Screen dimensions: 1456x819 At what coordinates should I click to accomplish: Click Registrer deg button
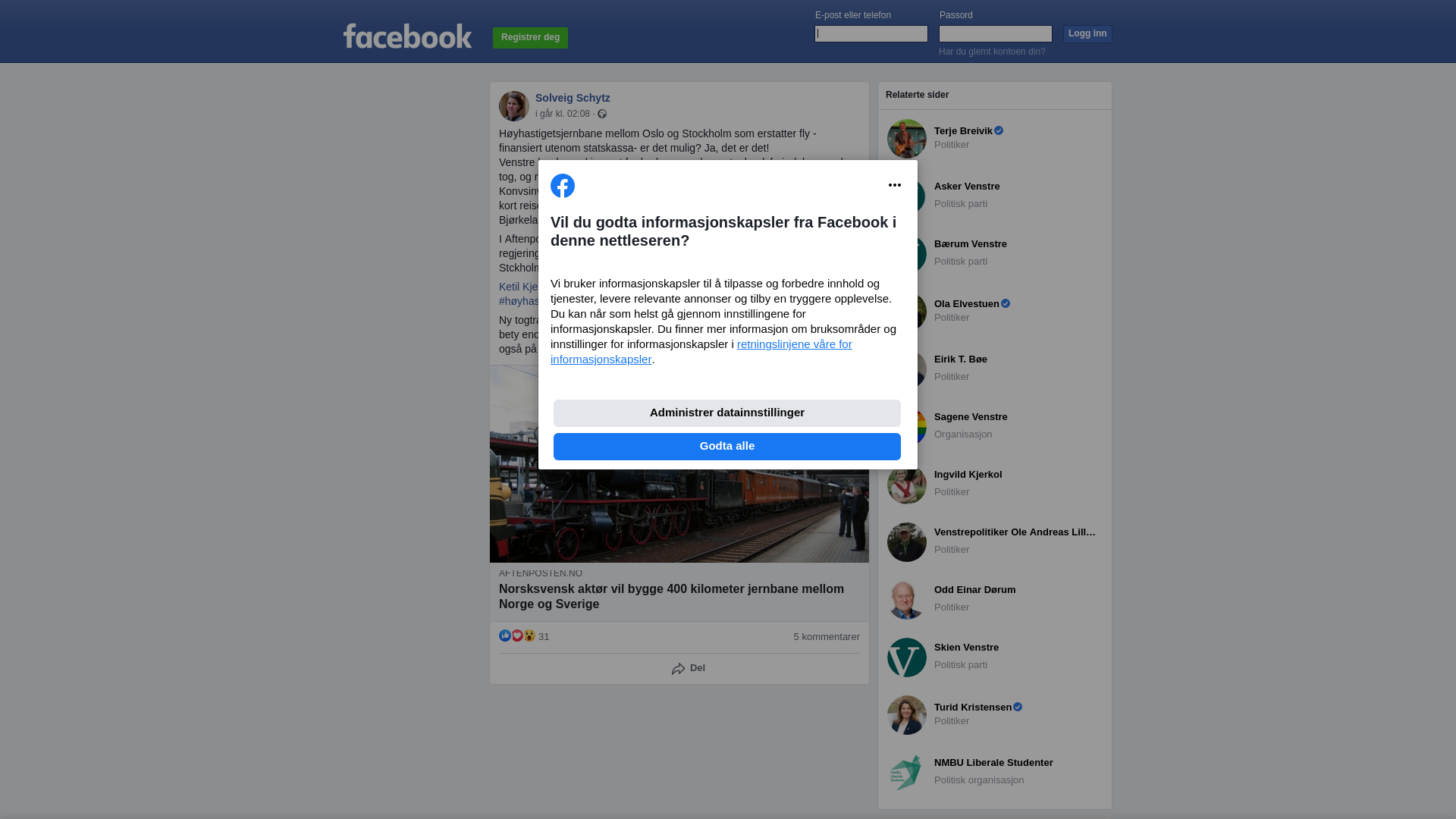[530, 38]
